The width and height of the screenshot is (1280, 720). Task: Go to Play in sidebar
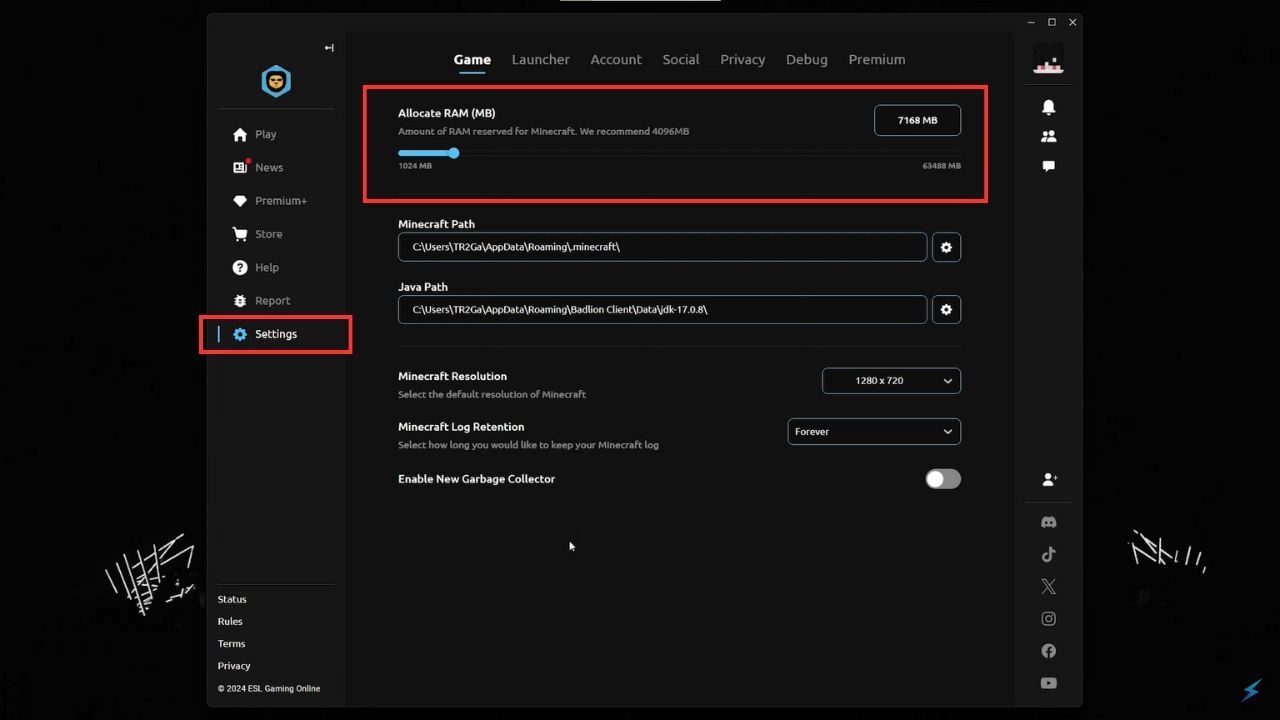click(265, 134)
